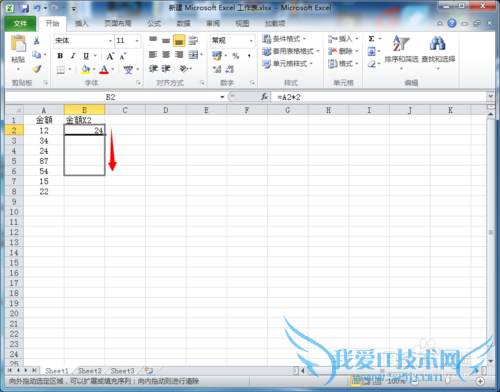Increase font size with large A
This screenshot has height=392, width=500.
point(110,56)
